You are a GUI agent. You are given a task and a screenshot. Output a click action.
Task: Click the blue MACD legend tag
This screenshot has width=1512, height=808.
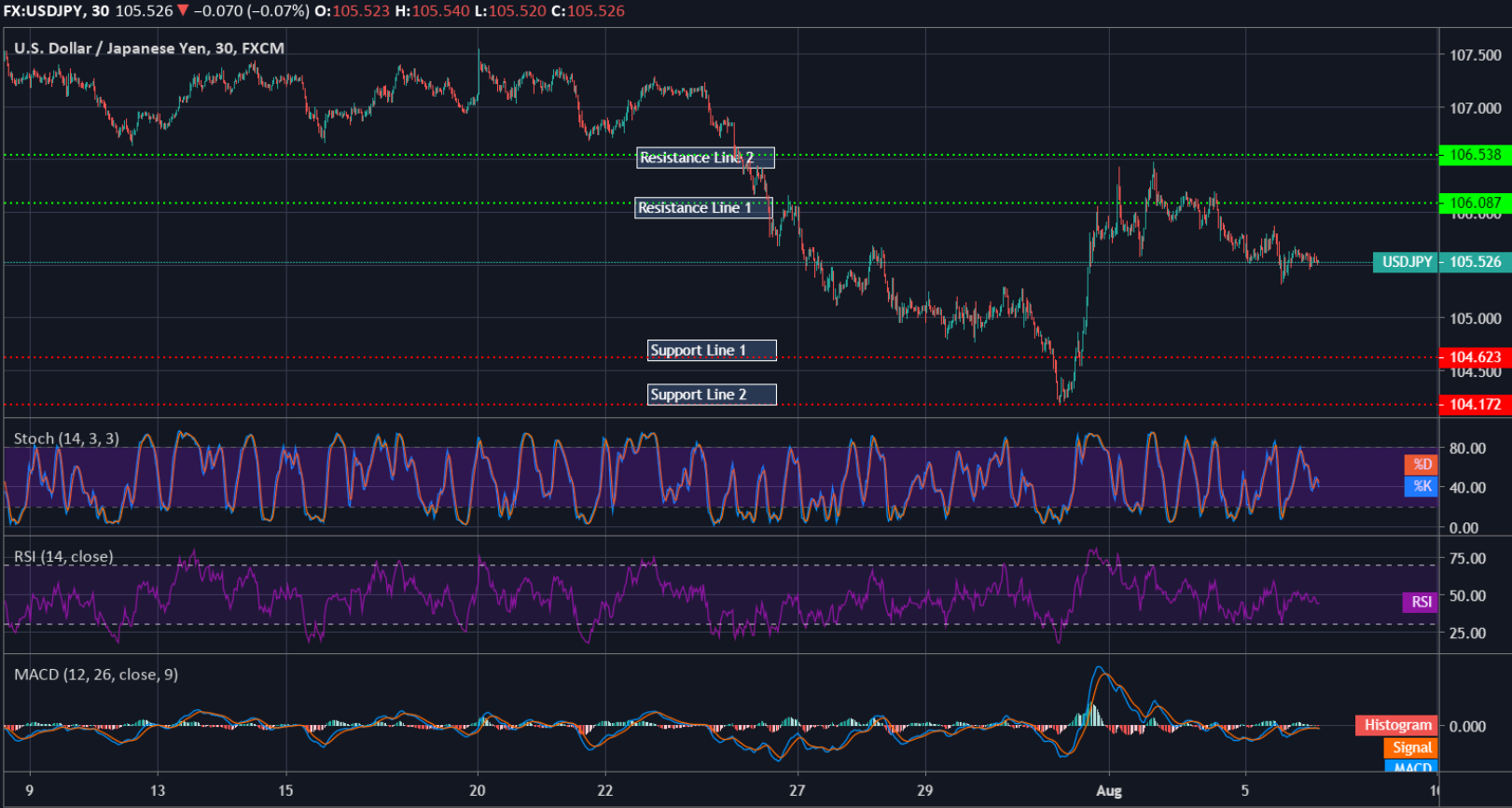pos(1411,767)
